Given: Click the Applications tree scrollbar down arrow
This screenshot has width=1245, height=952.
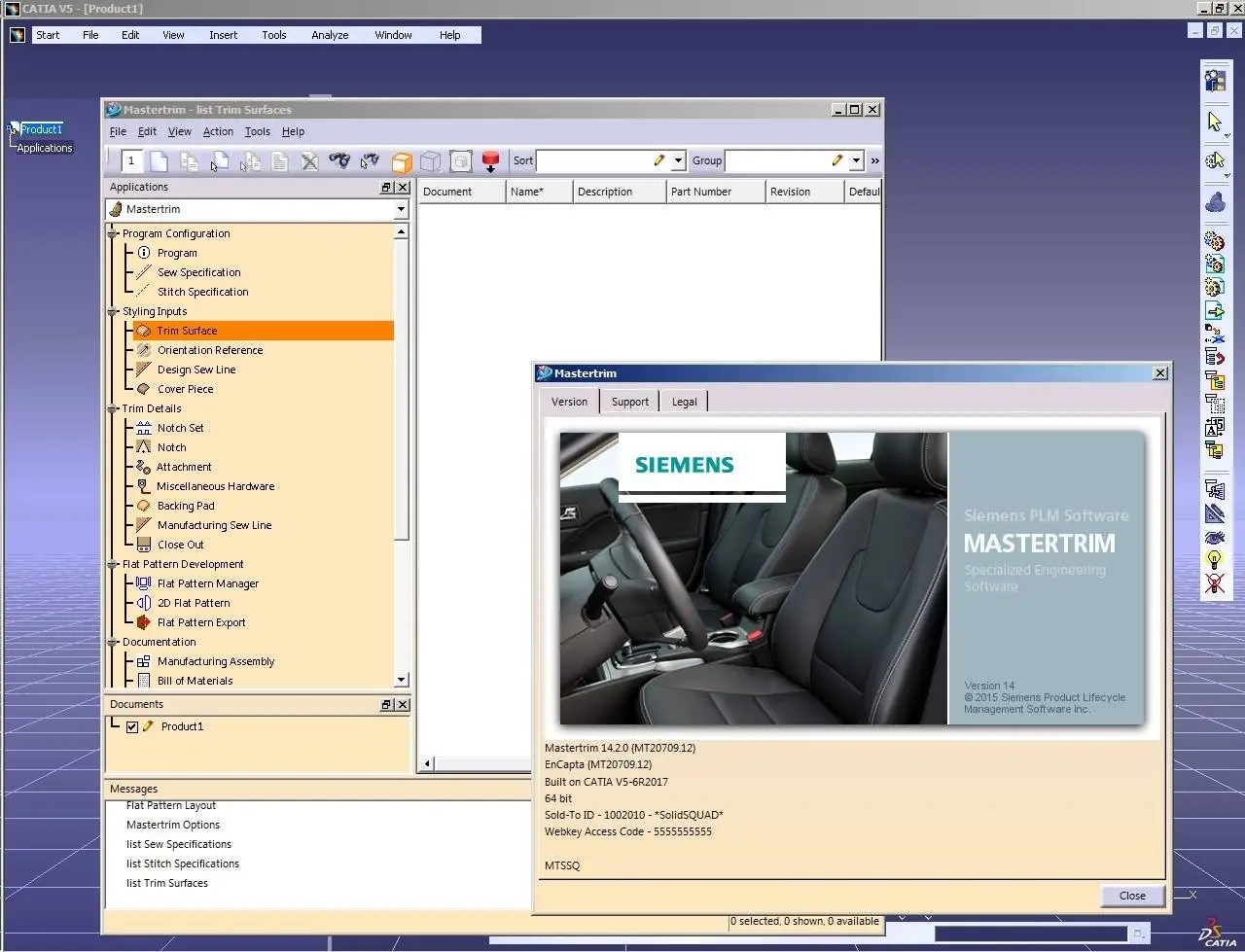Looking at the screenshot, I should pos(401,680).
